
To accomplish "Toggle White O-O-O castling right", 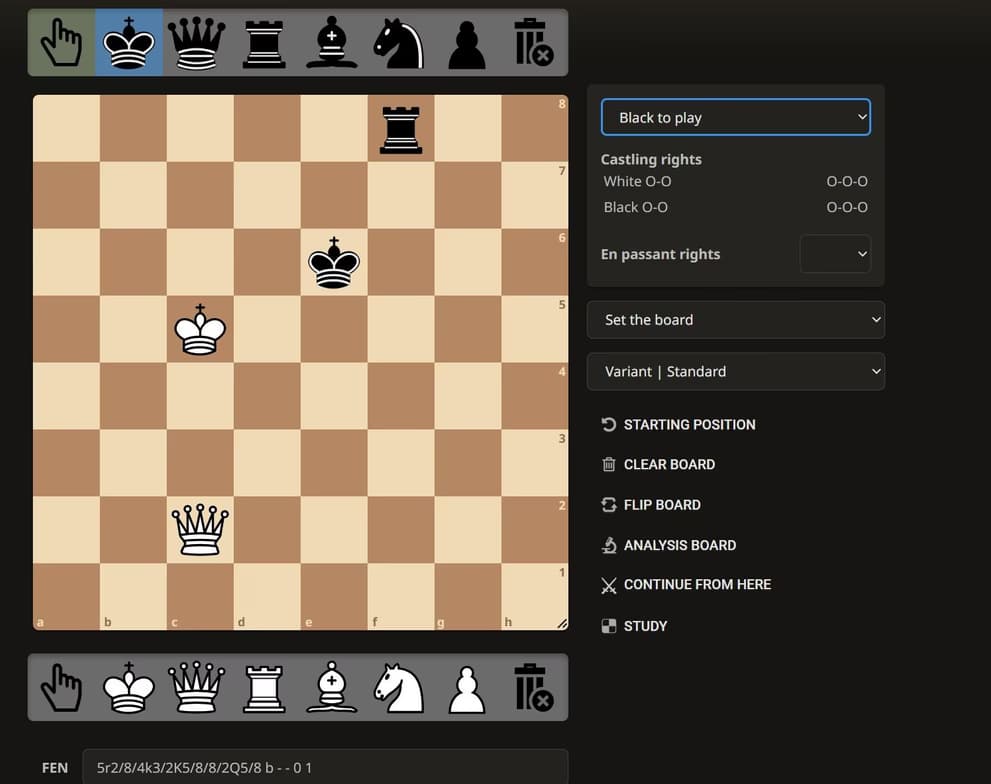I will tap(846, 181).
